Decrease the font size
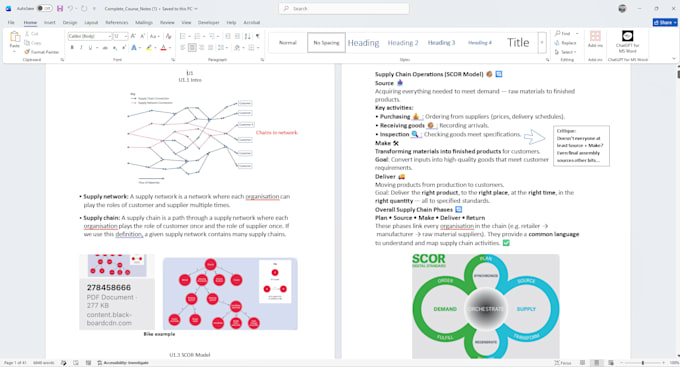The height and width of the screenshot is (367, 680). click(143, 36)
